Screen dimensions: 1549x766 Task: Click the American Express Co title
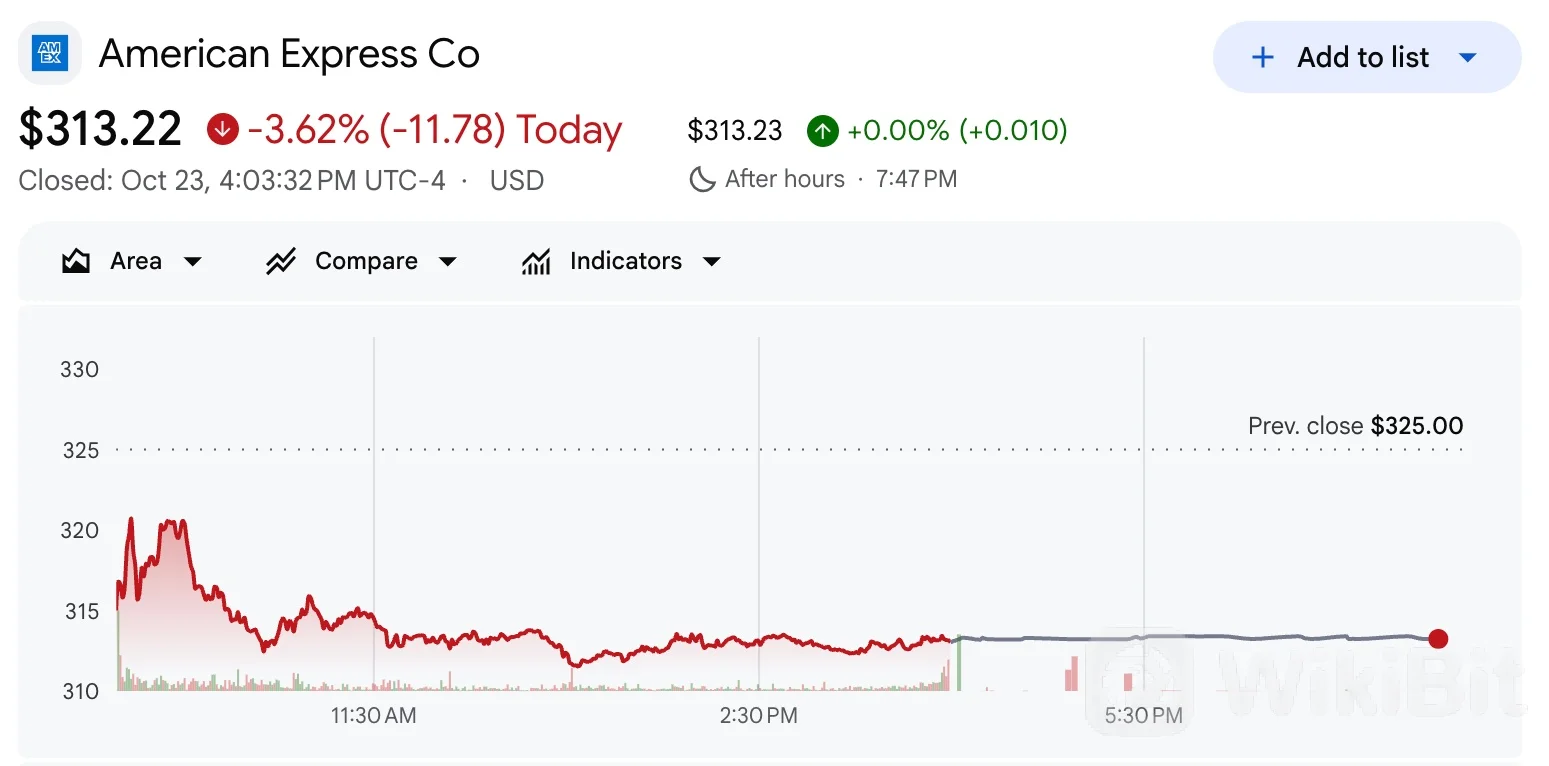click(289, 54)
